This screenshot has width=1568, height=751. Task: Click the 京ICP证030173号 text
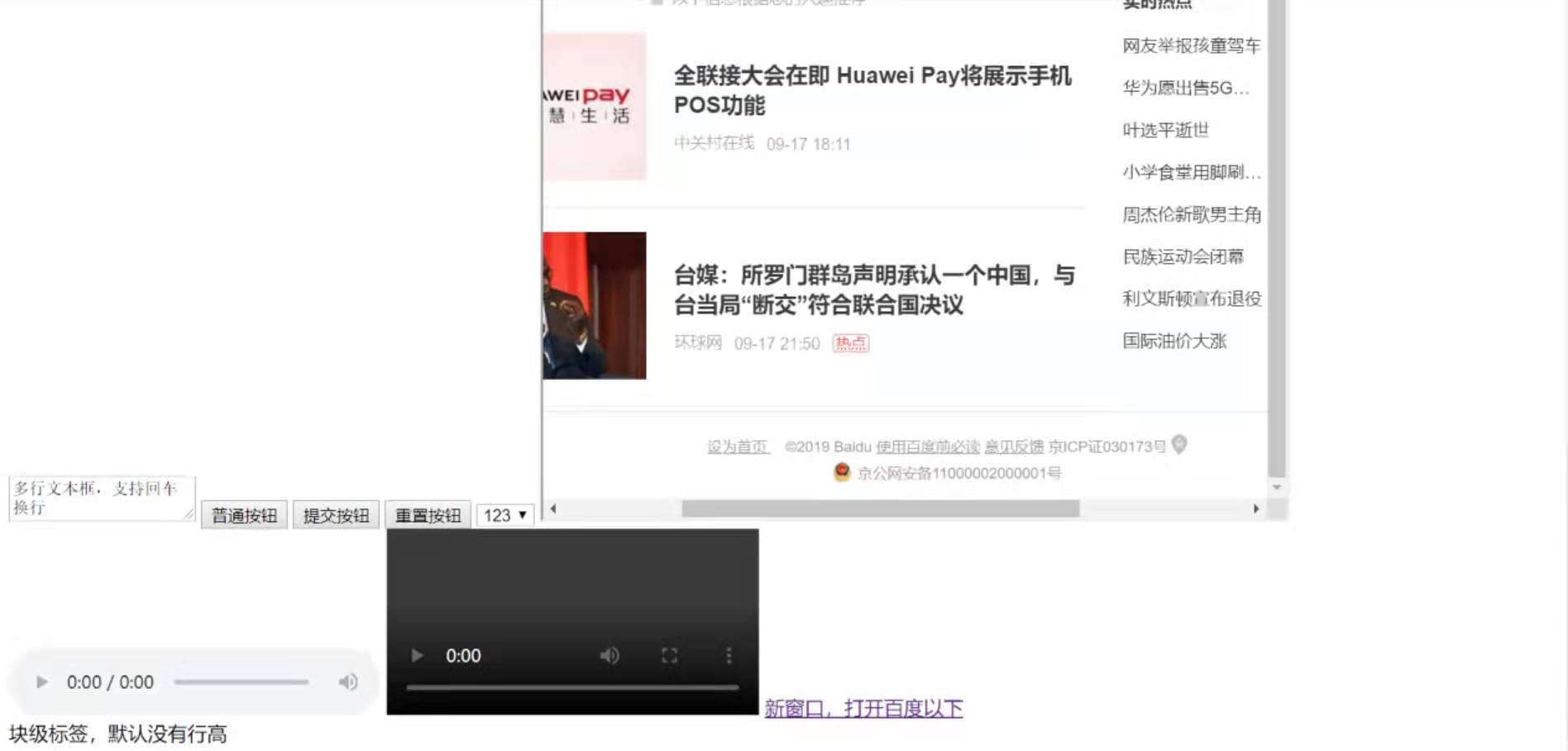coord(1107,447)
